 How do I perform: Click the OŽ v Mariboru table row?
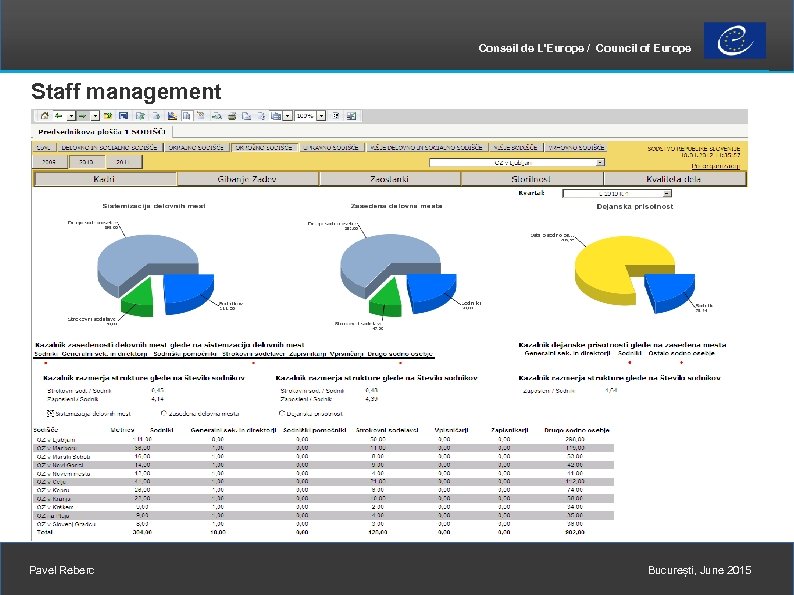(x=324, y=448)
